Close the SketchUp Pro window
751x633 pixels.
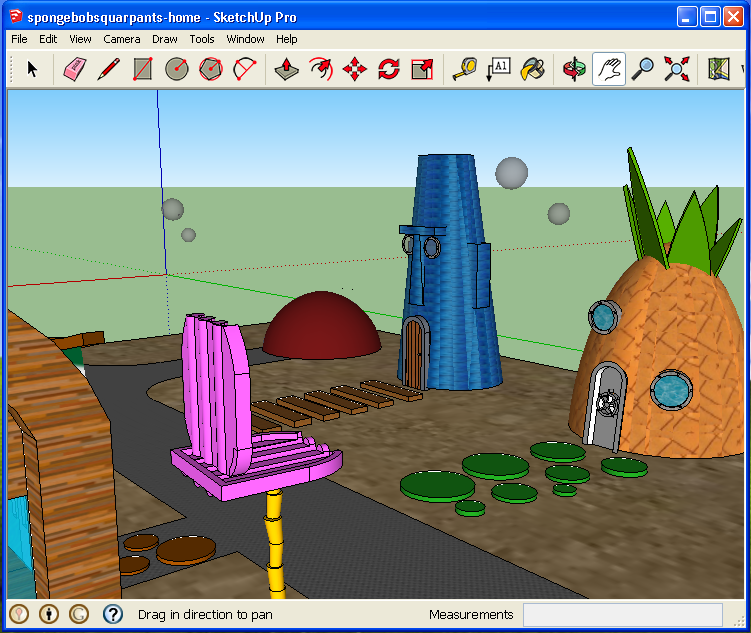[733, 17]
